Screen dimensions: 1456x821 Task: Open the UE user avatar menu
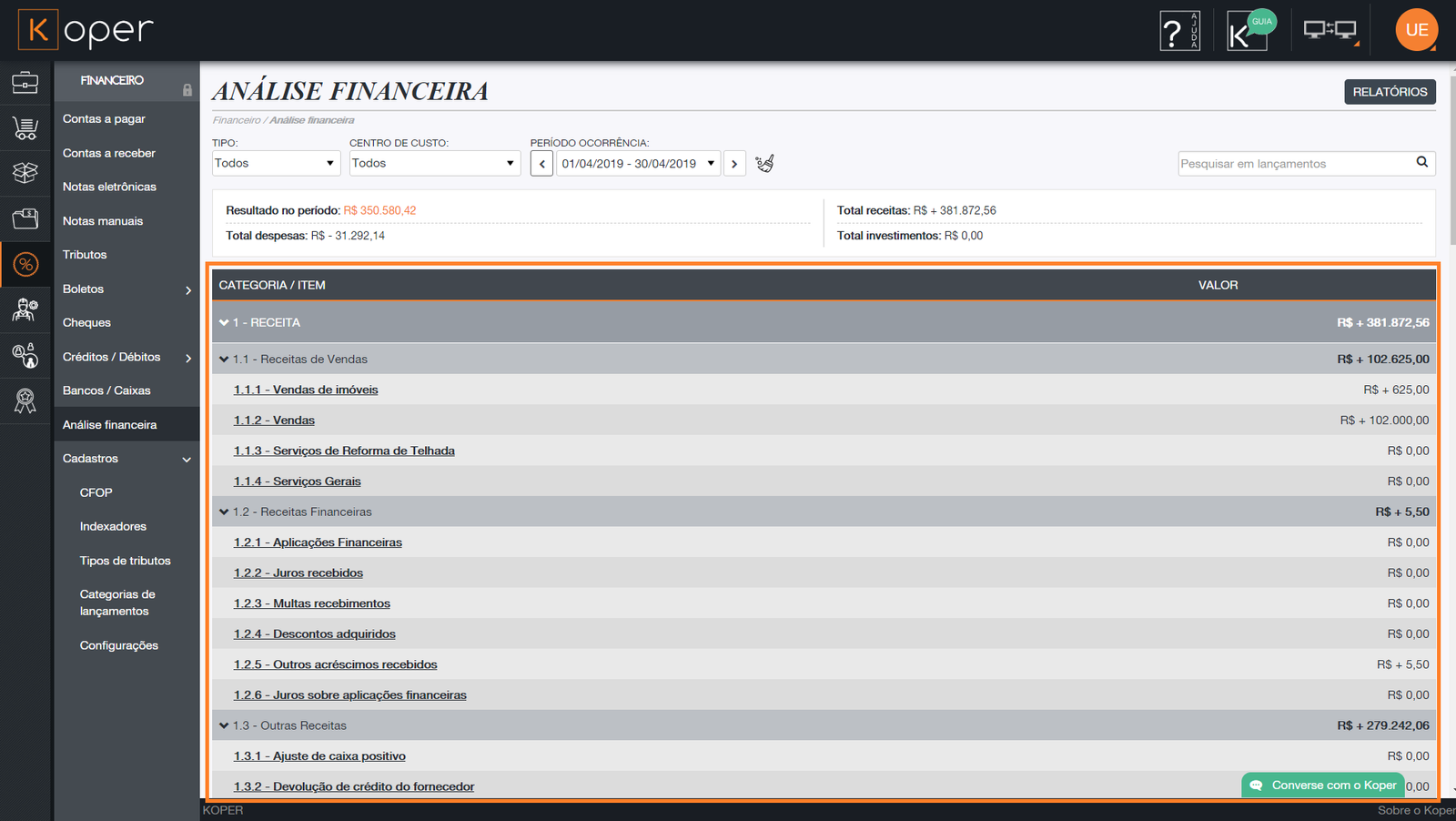[1416, 30]
